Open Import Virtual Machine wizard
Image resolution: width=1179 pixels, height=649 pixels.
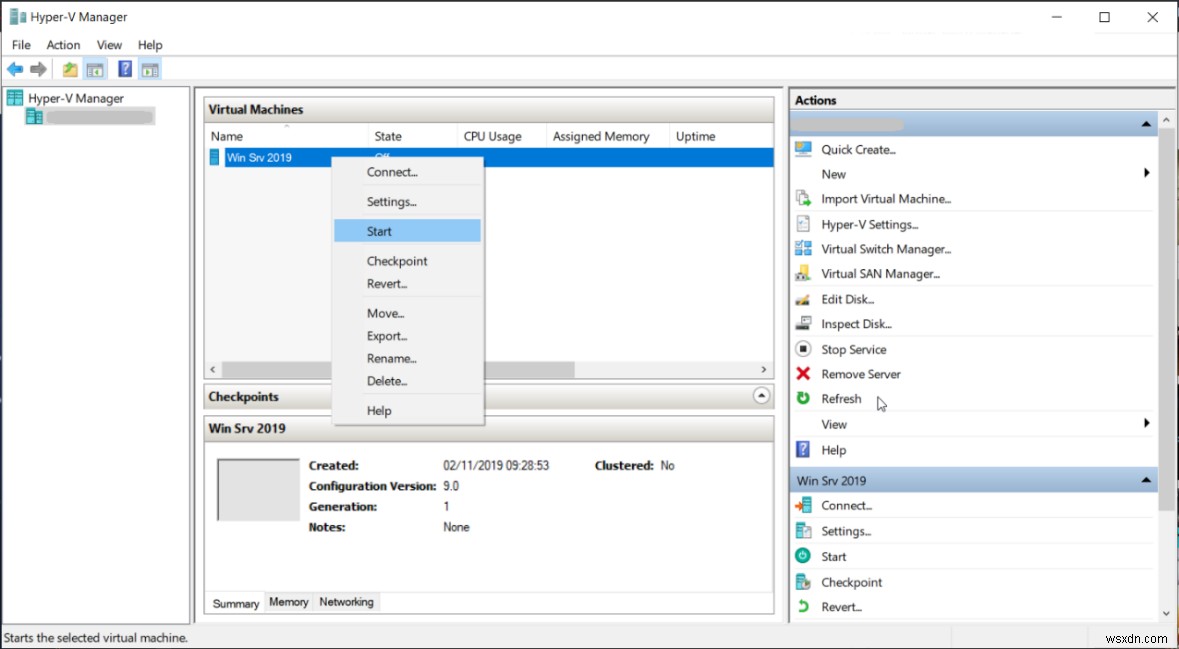coord(886,198)
